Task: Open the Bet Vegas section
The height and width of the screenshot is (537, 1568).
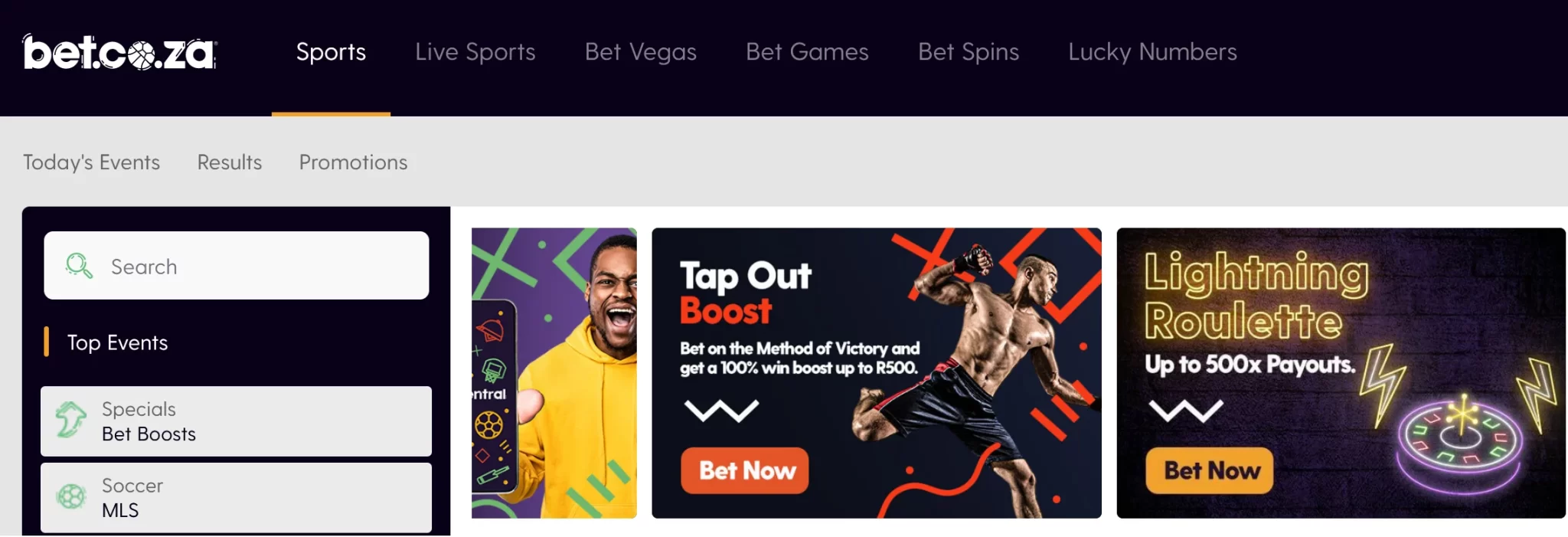Action: (x=641, y=52)
